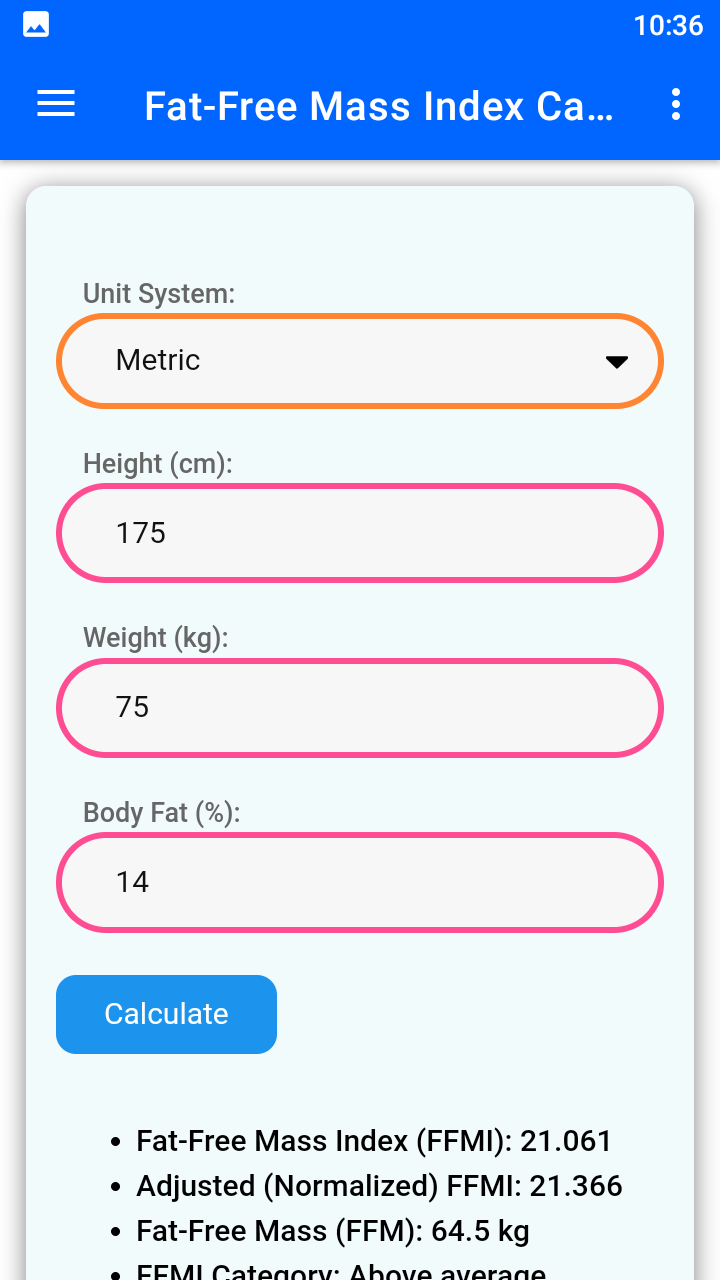Image resolution: width=720 pixels, height=1280 pixels.
Task: Click the Adjusted FFMI result line
Action: tap(376, 1185)
